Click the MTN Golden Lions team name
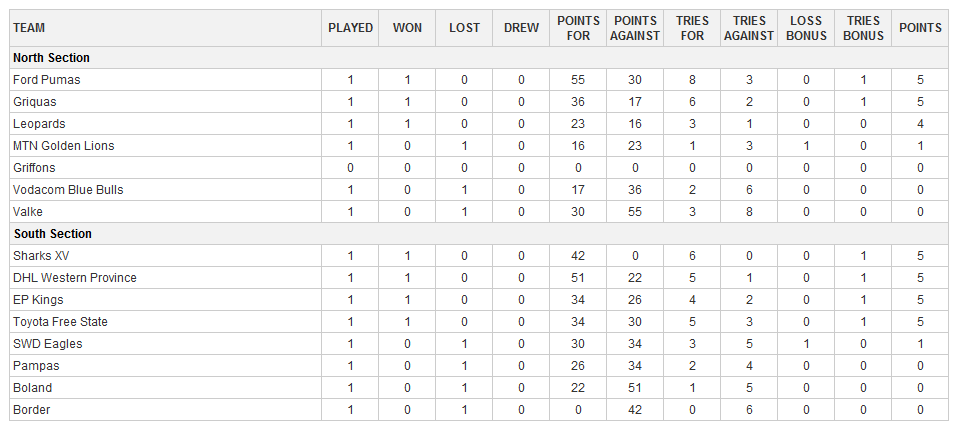Image resolution: width=955 pixels, height=429 pixels. (x=63, y=146)
